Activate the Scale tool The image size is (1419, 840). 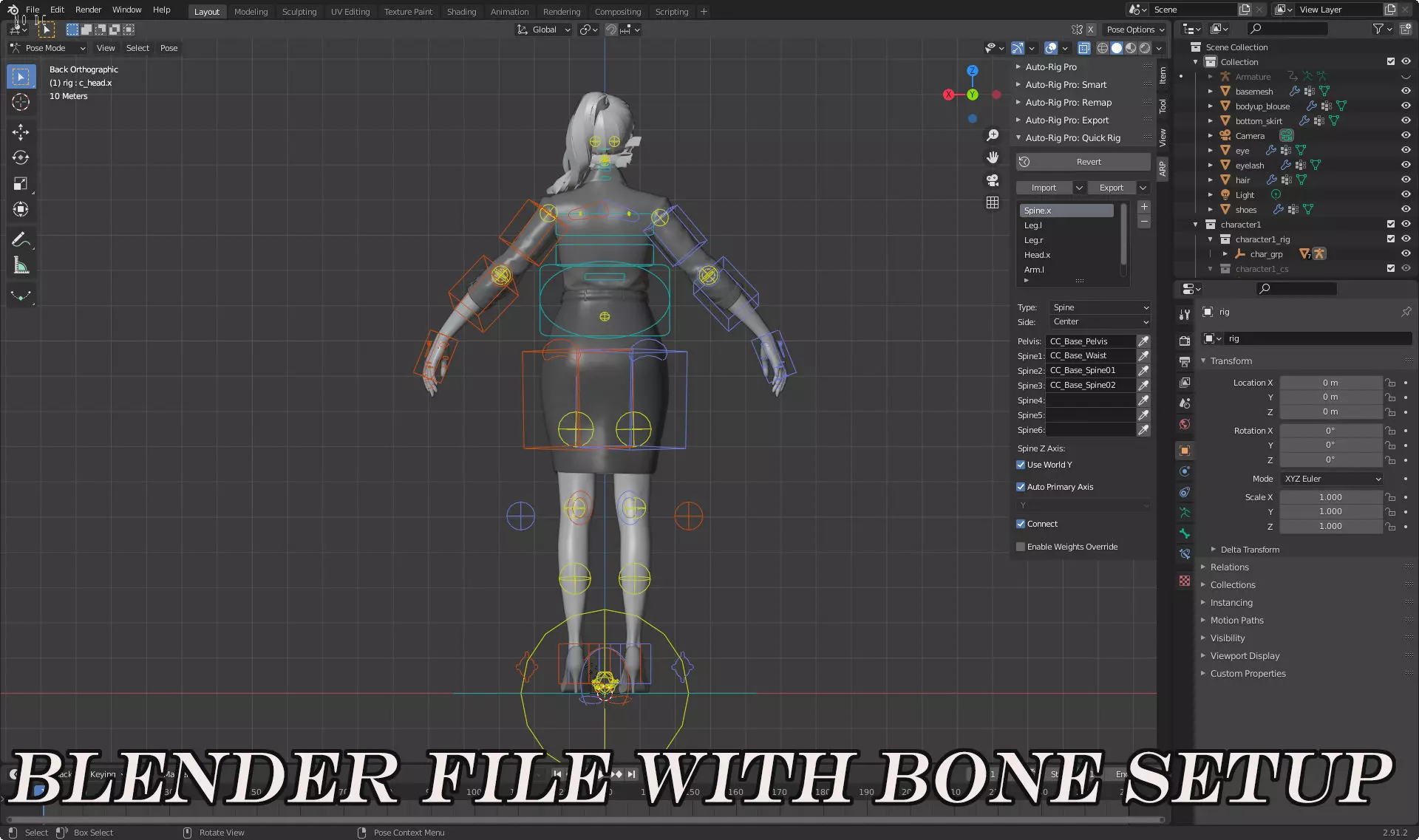(21, 184)
